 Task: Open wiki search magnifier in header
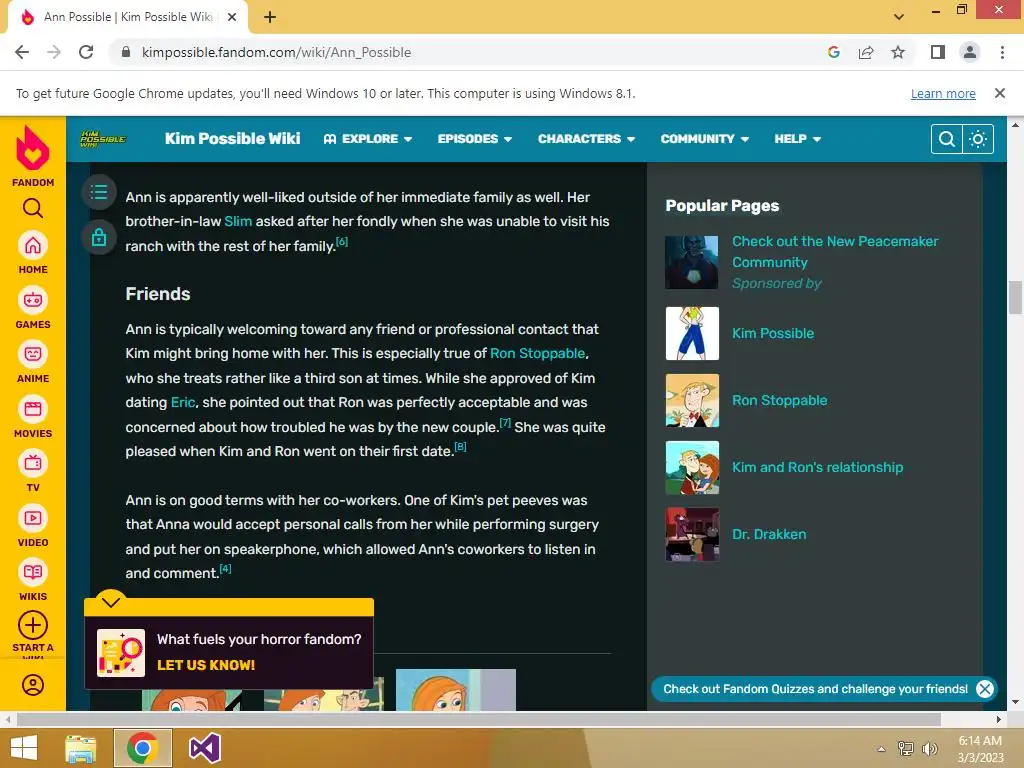click(946, 138)
